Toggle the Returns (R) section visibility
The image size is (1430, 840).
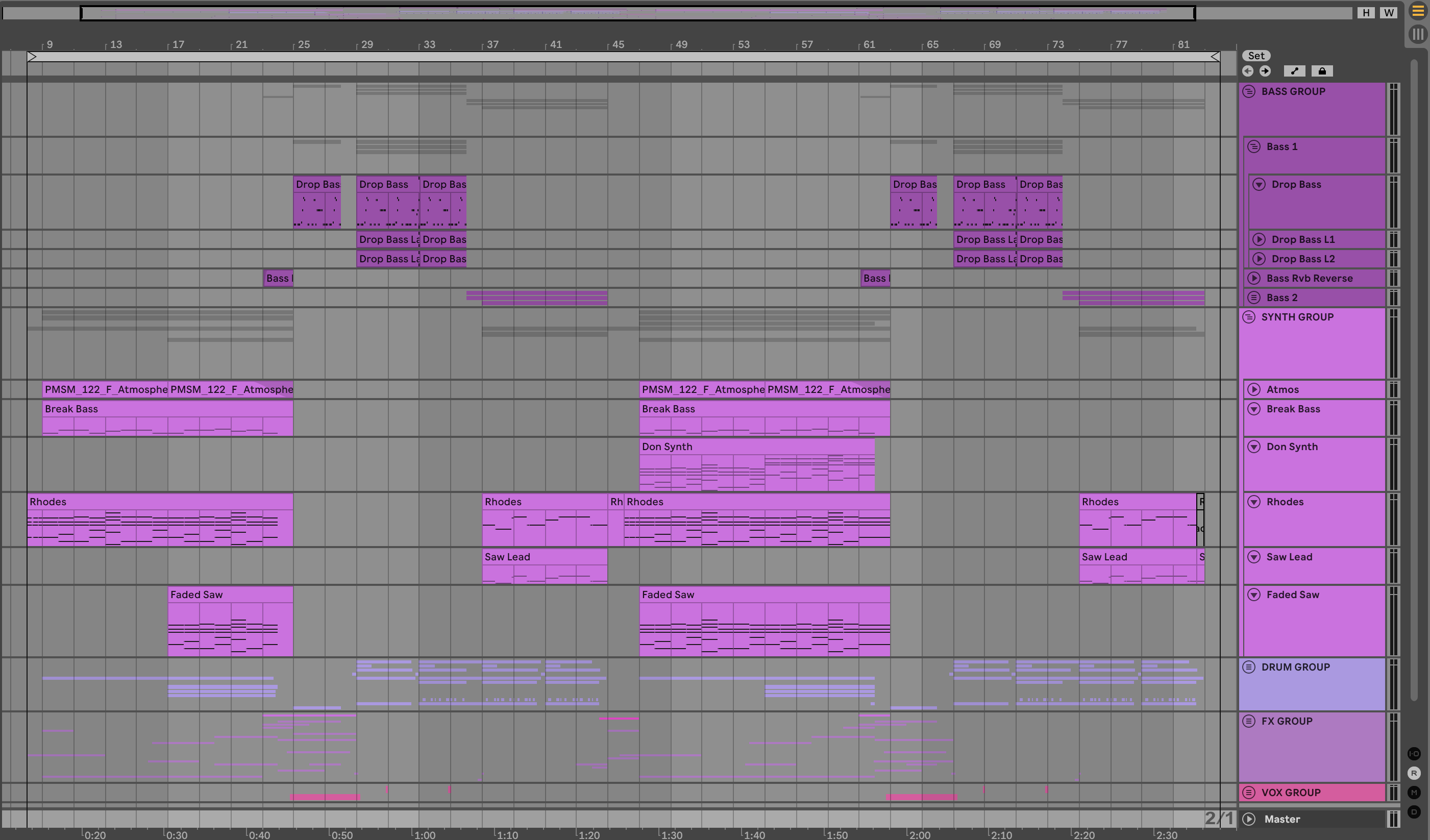tap(1414, 773)
